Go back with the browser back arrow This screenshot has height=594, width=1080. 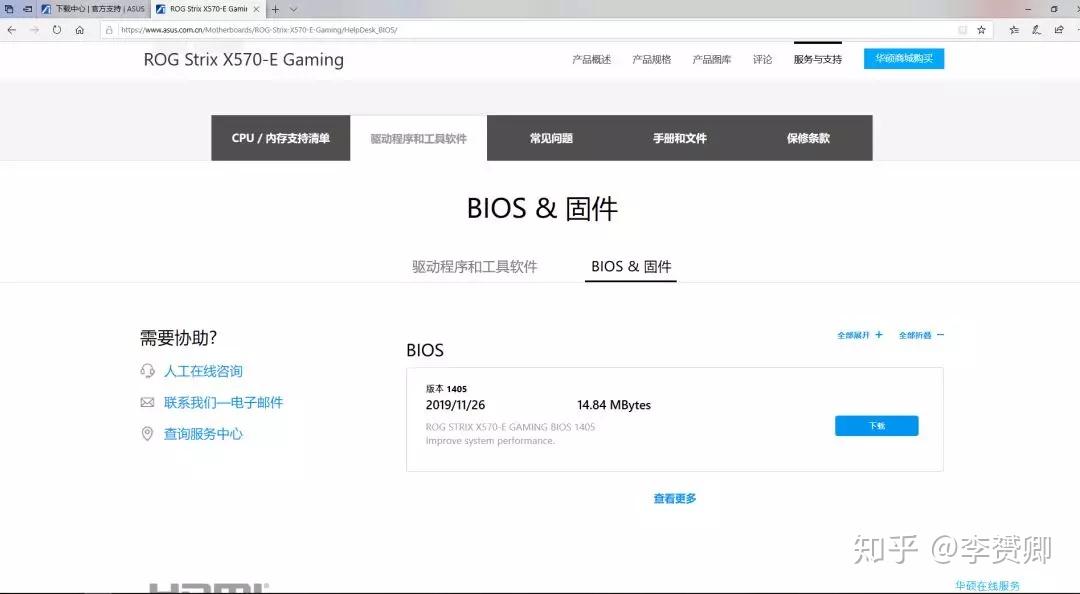(12, 30)
